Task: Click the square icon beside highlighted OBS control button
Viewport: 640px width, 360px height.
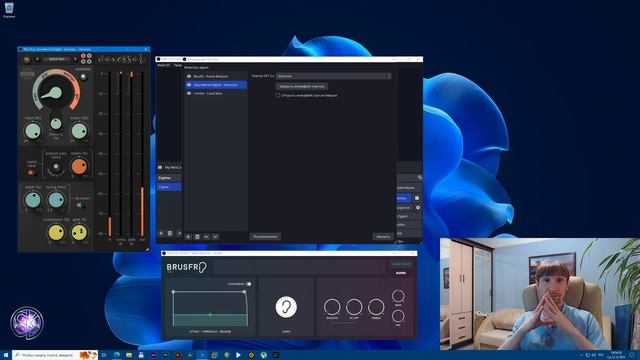Action: 417,198
